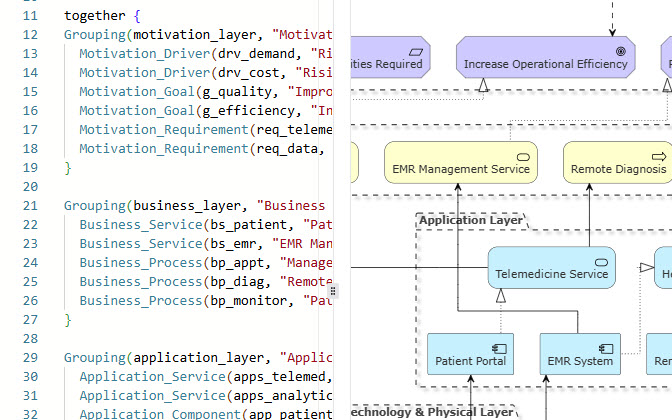Screen dimensions: 672x420
Task: Click the 'together' keyword on line 11
Action: tap(95, 16)
